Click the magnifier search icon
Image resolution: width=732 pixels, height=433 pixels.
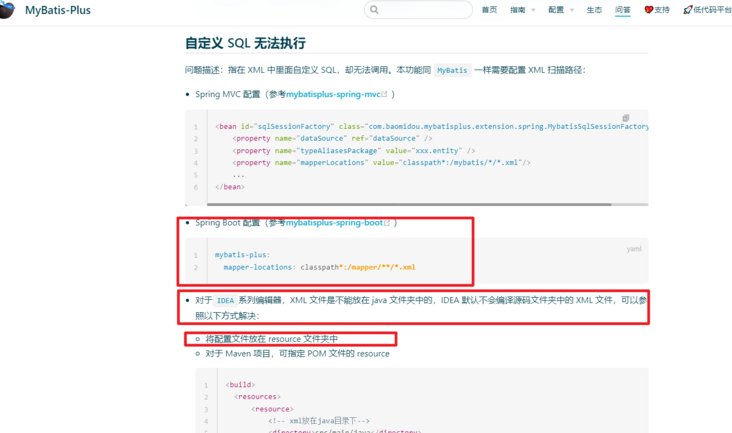coord(374,9)
